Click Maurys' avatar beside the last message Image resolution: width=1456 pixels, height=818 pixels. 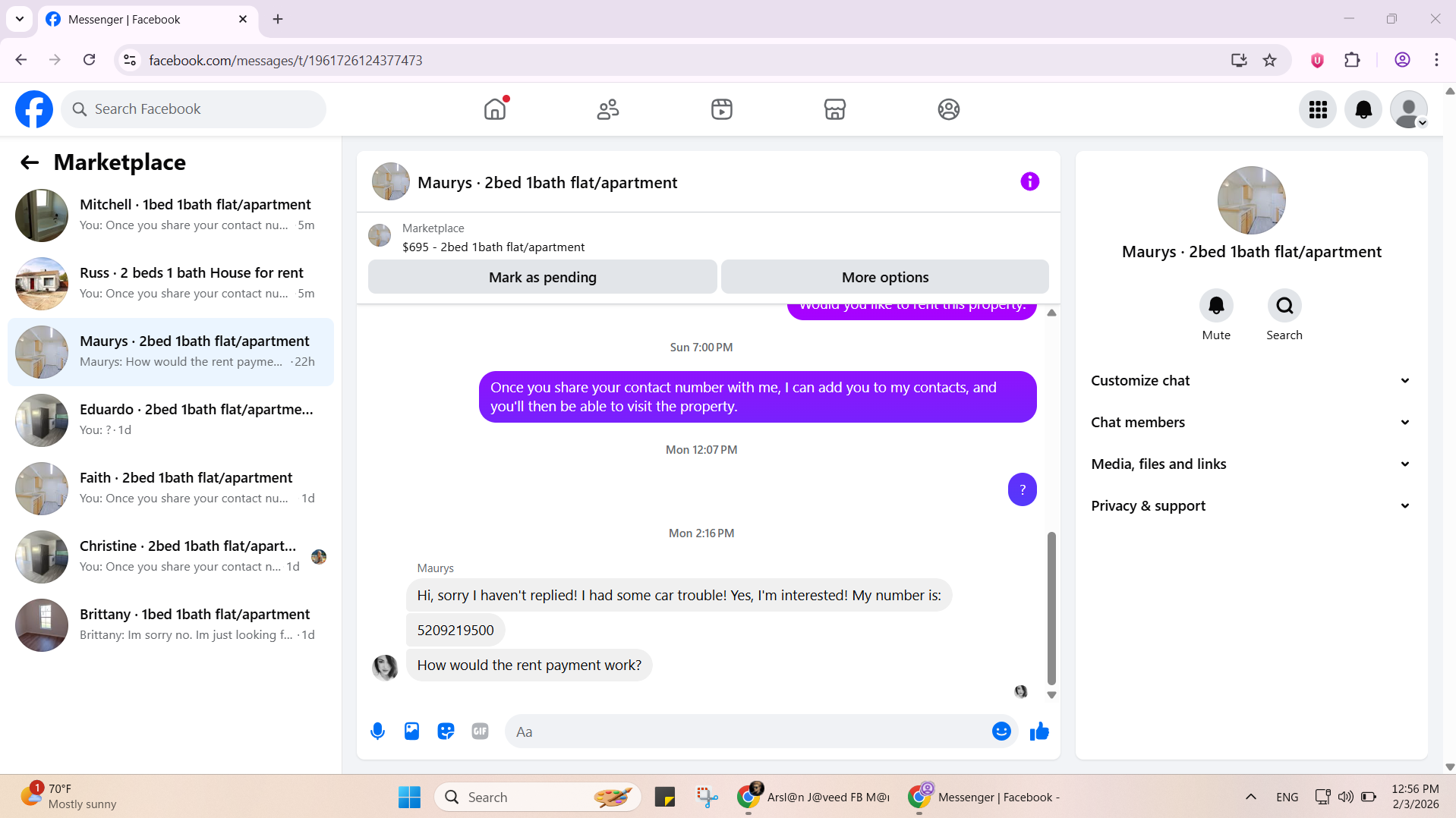(385, 668)
